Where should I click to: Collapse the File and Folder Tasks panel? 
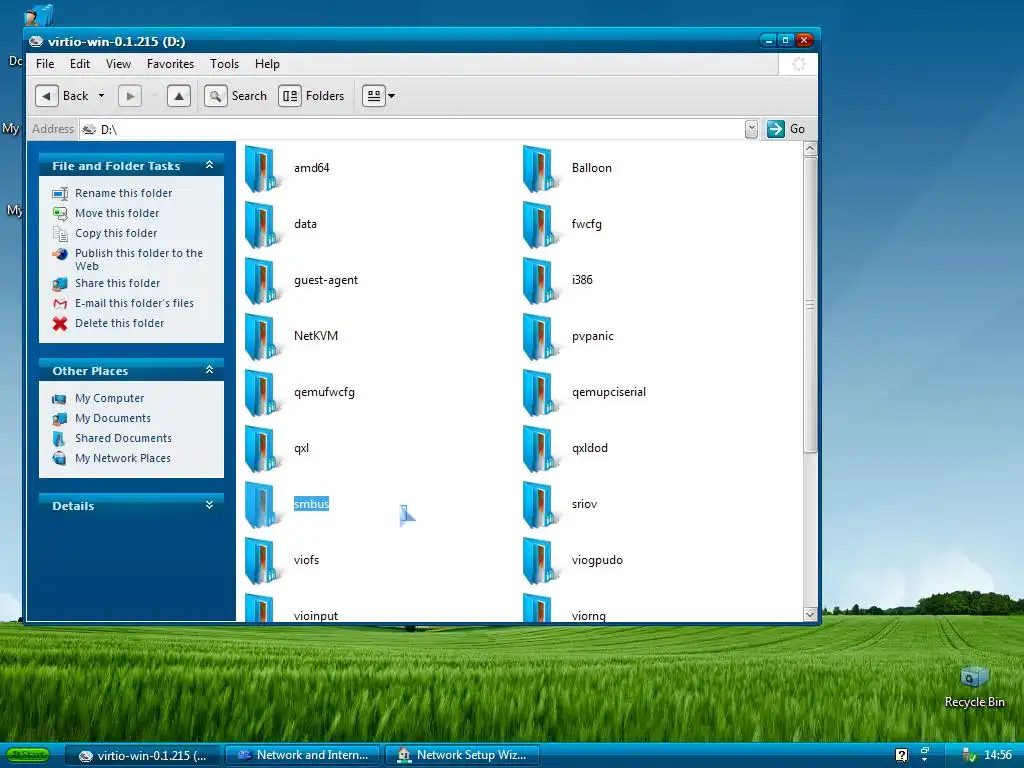coord(209,165)
